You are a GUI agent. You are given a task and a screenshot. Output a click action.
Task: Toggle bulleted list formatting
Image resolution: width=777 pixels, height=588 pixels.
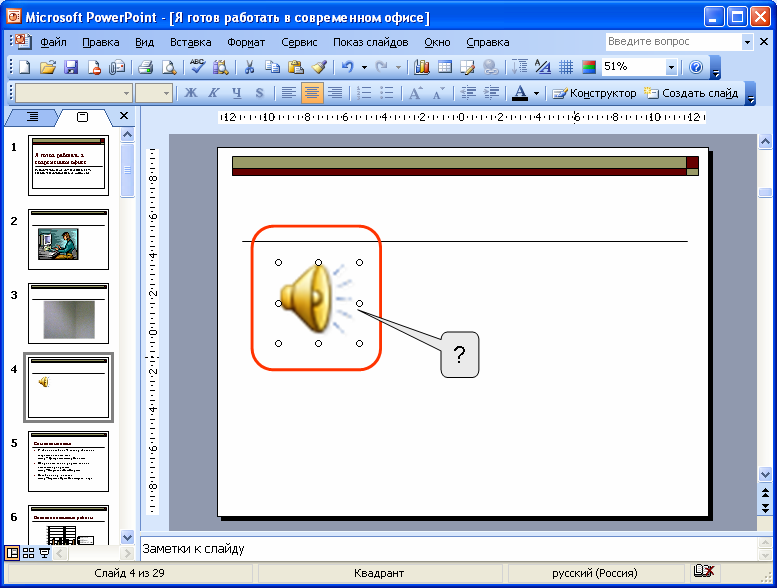click(x=387, y=93)
